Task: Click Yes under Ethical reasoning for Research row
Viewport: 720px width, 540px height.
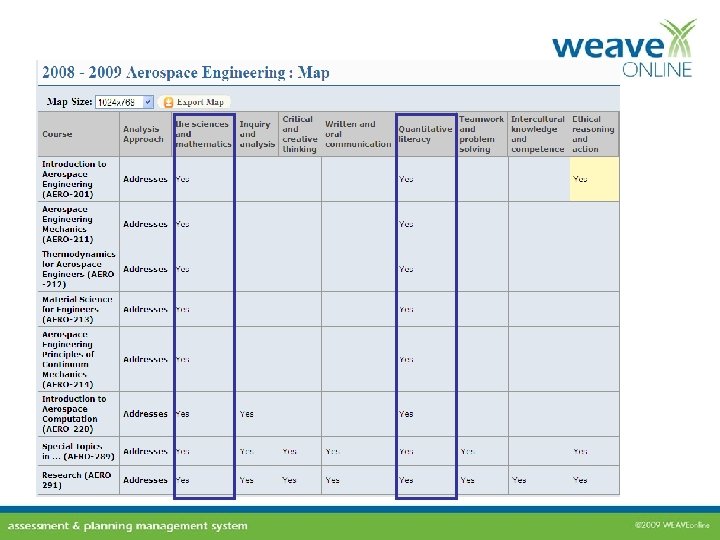Action: pyautogui.click(x=580, y=480)
